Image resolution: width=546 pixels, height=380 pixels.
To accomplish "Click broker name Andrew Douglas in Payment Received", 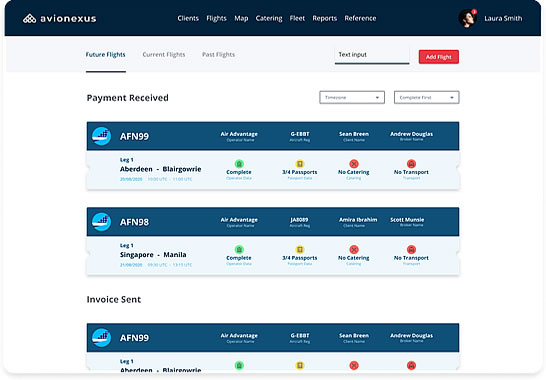I will pos(411,134).
